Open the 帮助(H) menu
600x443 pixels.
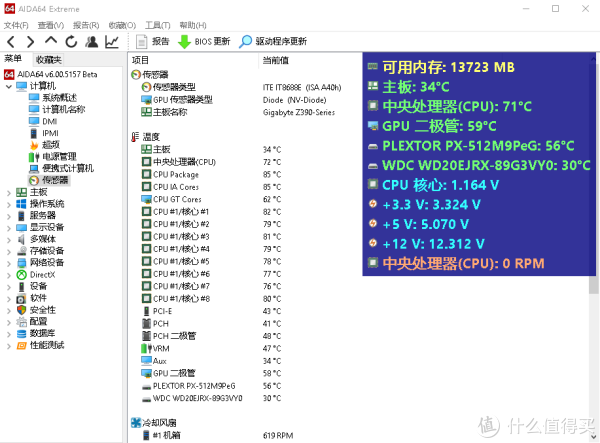point(193,25)
